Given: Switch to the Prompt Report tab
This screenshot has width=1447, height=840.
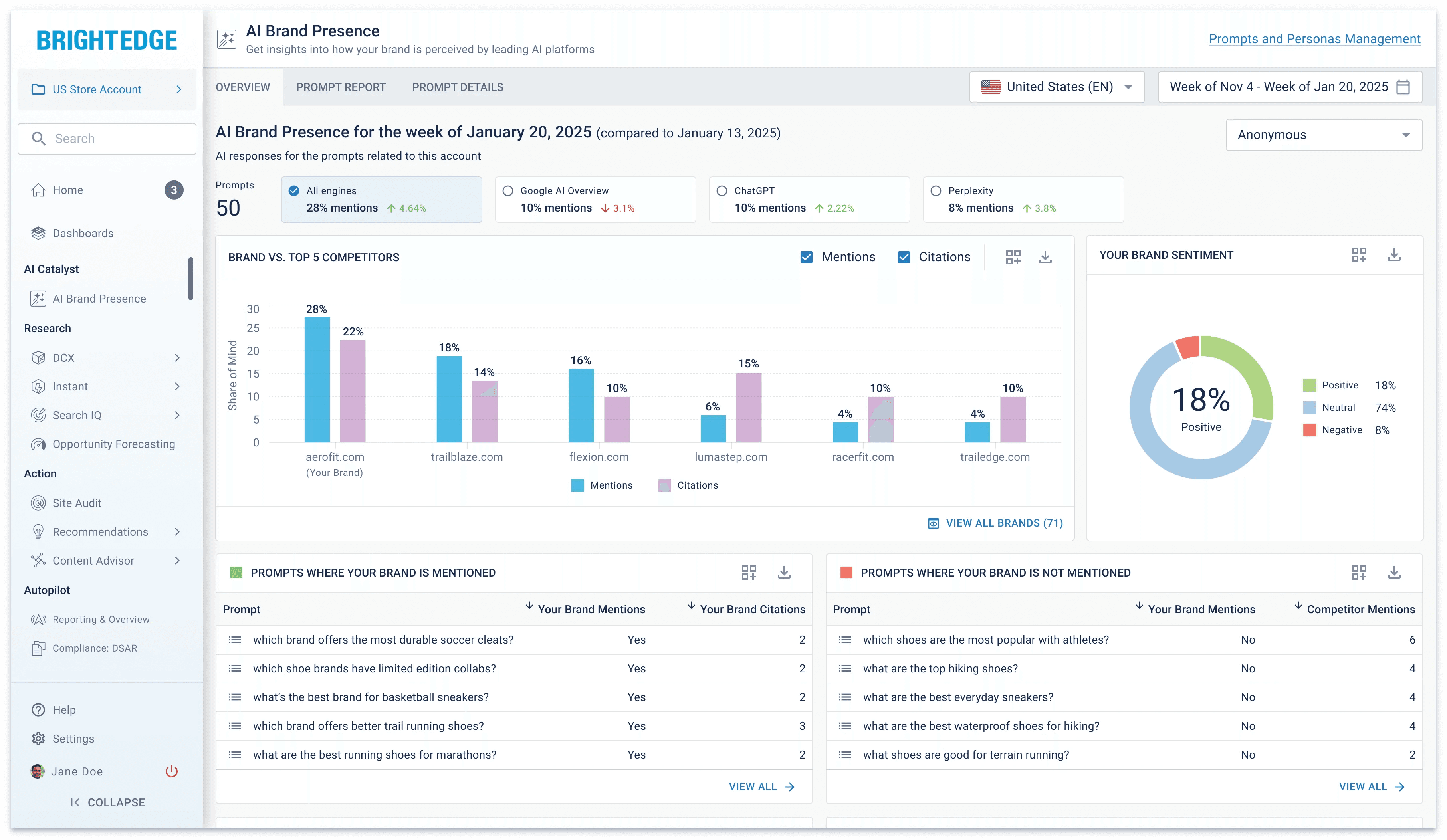Looking at the screenshot, I should coord(341,87).
